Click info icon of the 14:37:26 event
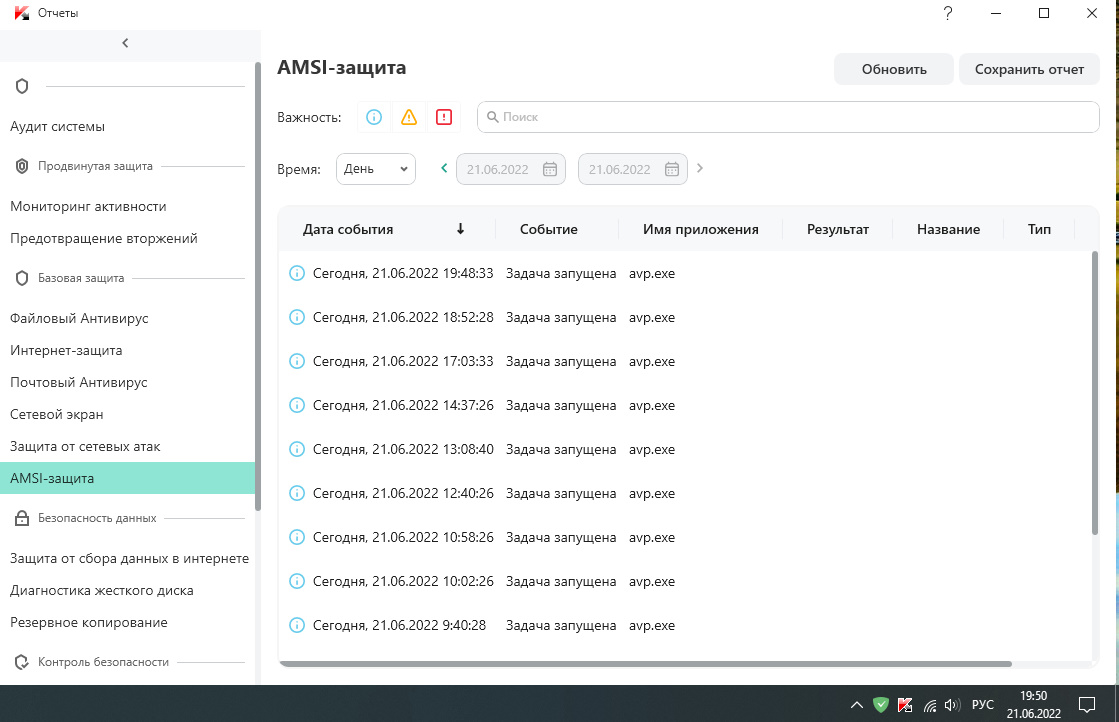 tap(297, 405)
